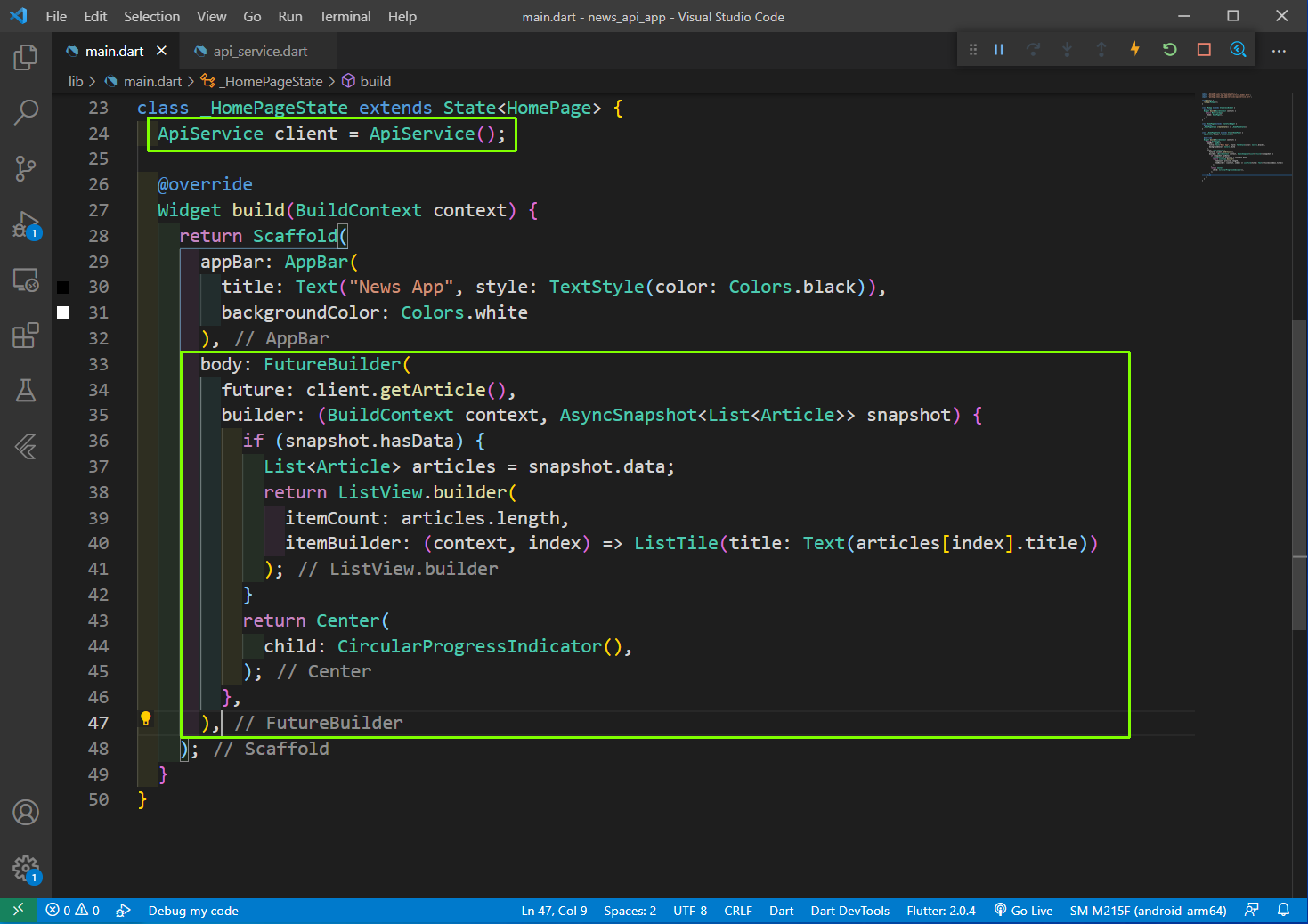
Task: Open the Terminal menu
Action: pyautogui.click(x=345, y=16)
